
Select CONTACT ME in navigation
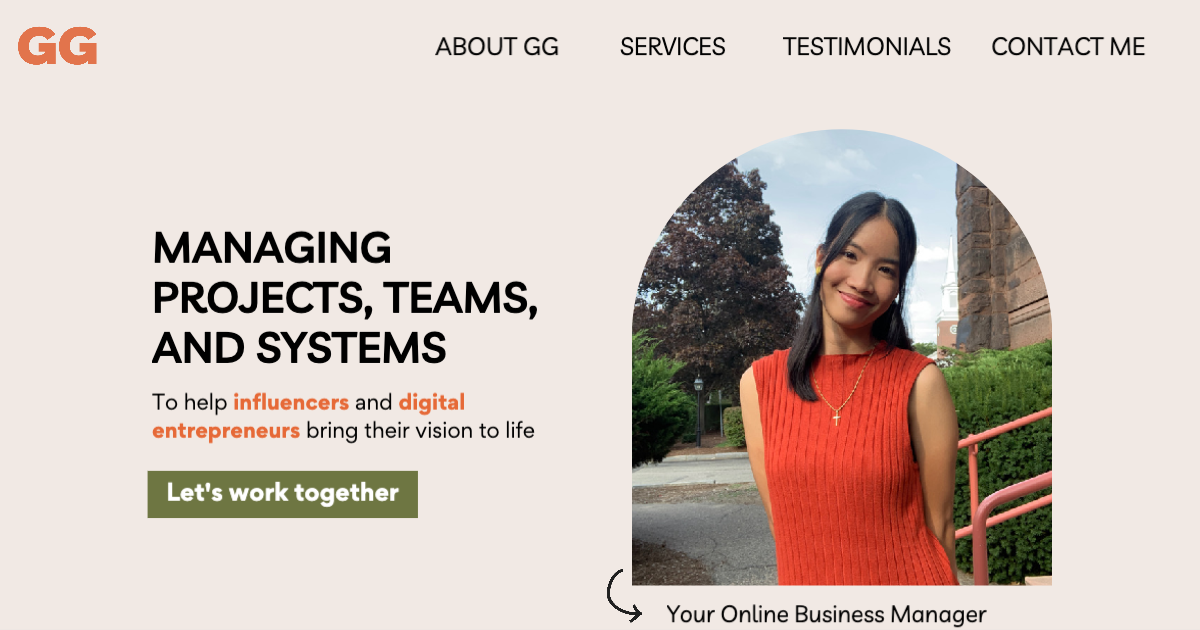1068,47
